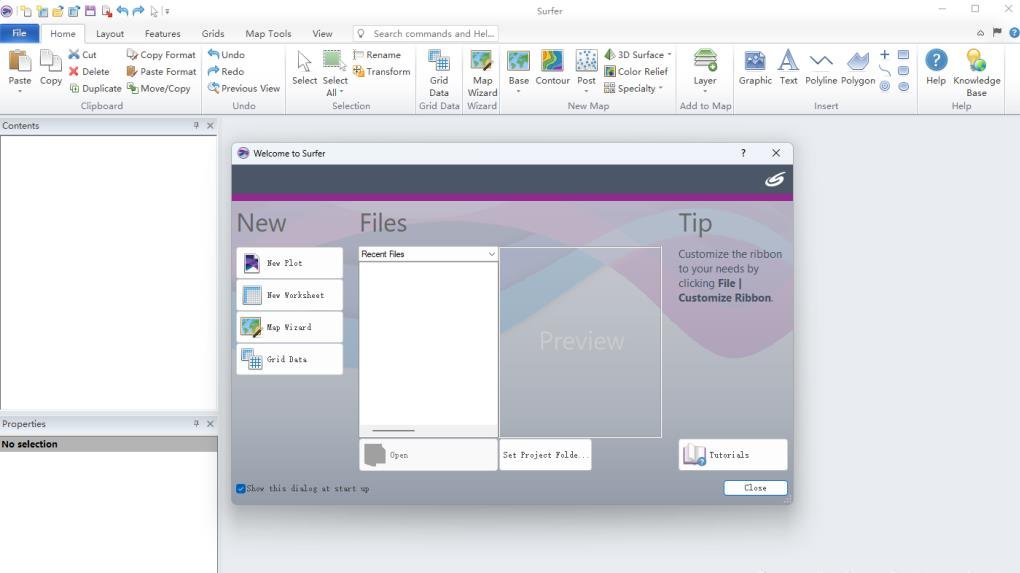Open the Recent Files dropdown
This screenshot has height=573, width=1020.
491,254
